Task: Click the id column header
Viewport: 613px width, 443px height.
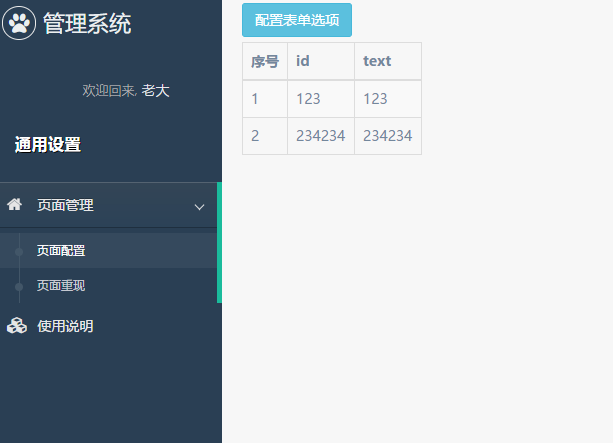Action: pos(321,61)
